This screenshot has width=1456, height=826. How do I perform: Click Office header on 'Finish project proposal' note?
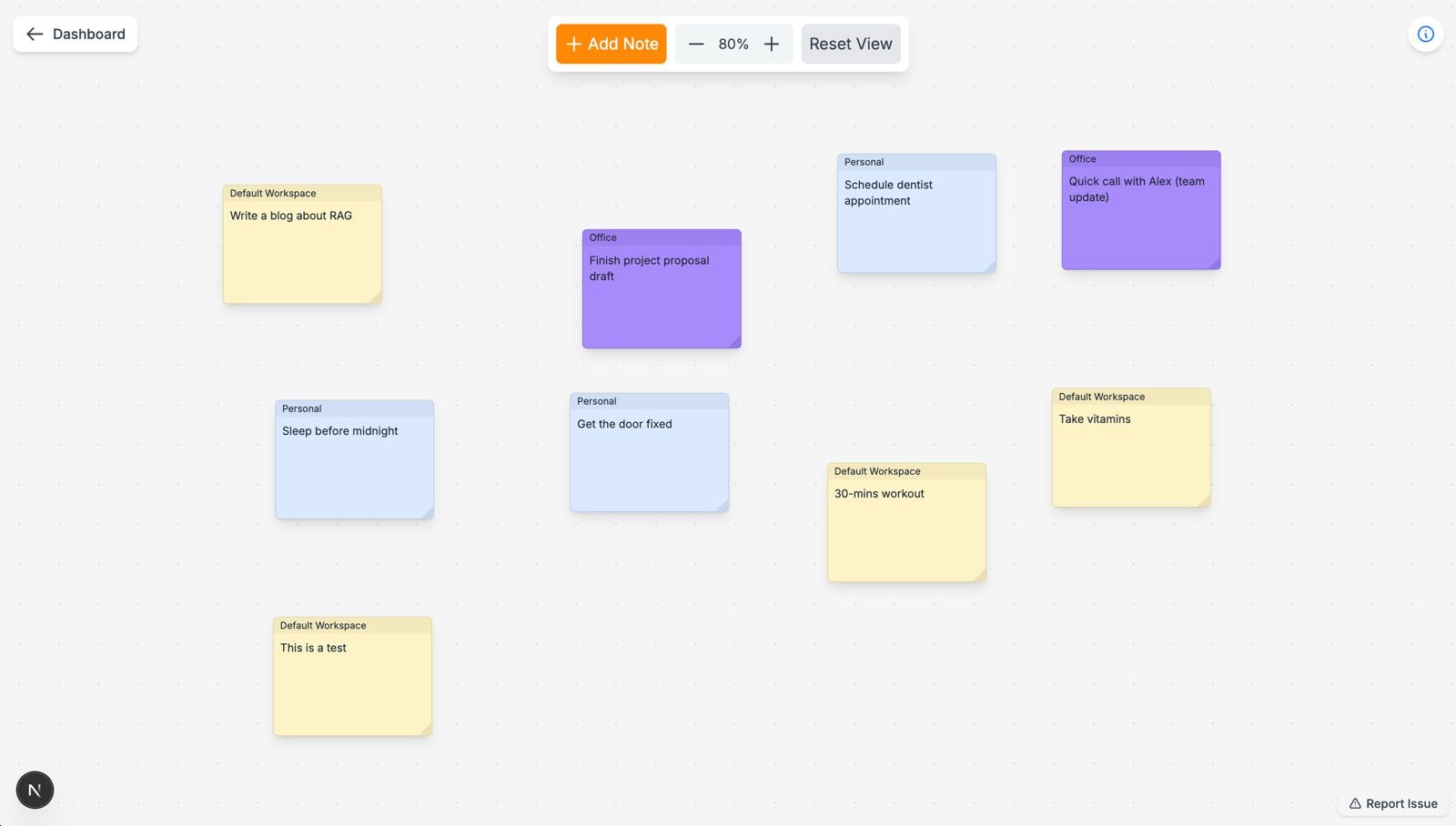[x=662, y=237]
